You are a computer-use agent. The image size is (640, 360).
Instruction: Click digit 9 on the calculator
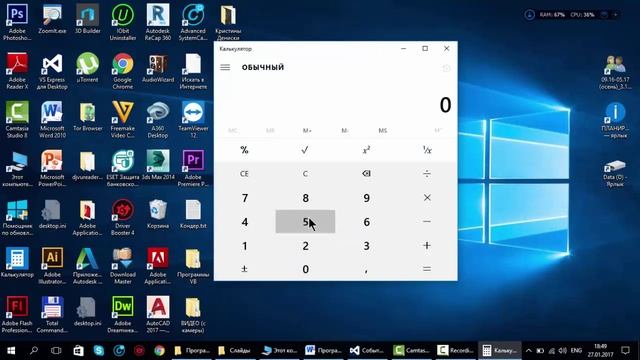click(x=366, y=198)
